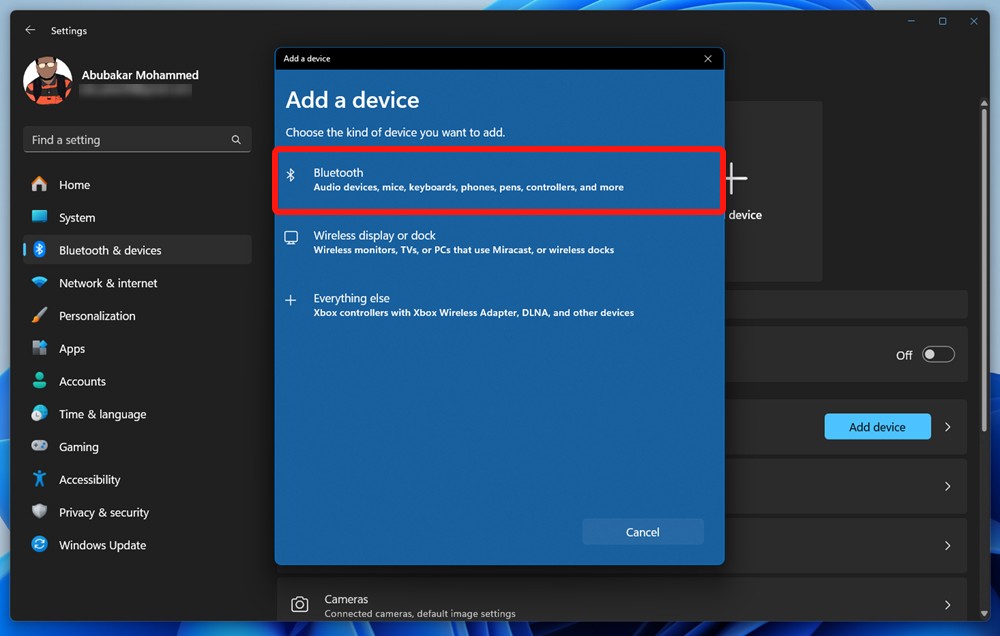Expand the row next to Add device
The image size is (1000, 636).
(947, 426)
